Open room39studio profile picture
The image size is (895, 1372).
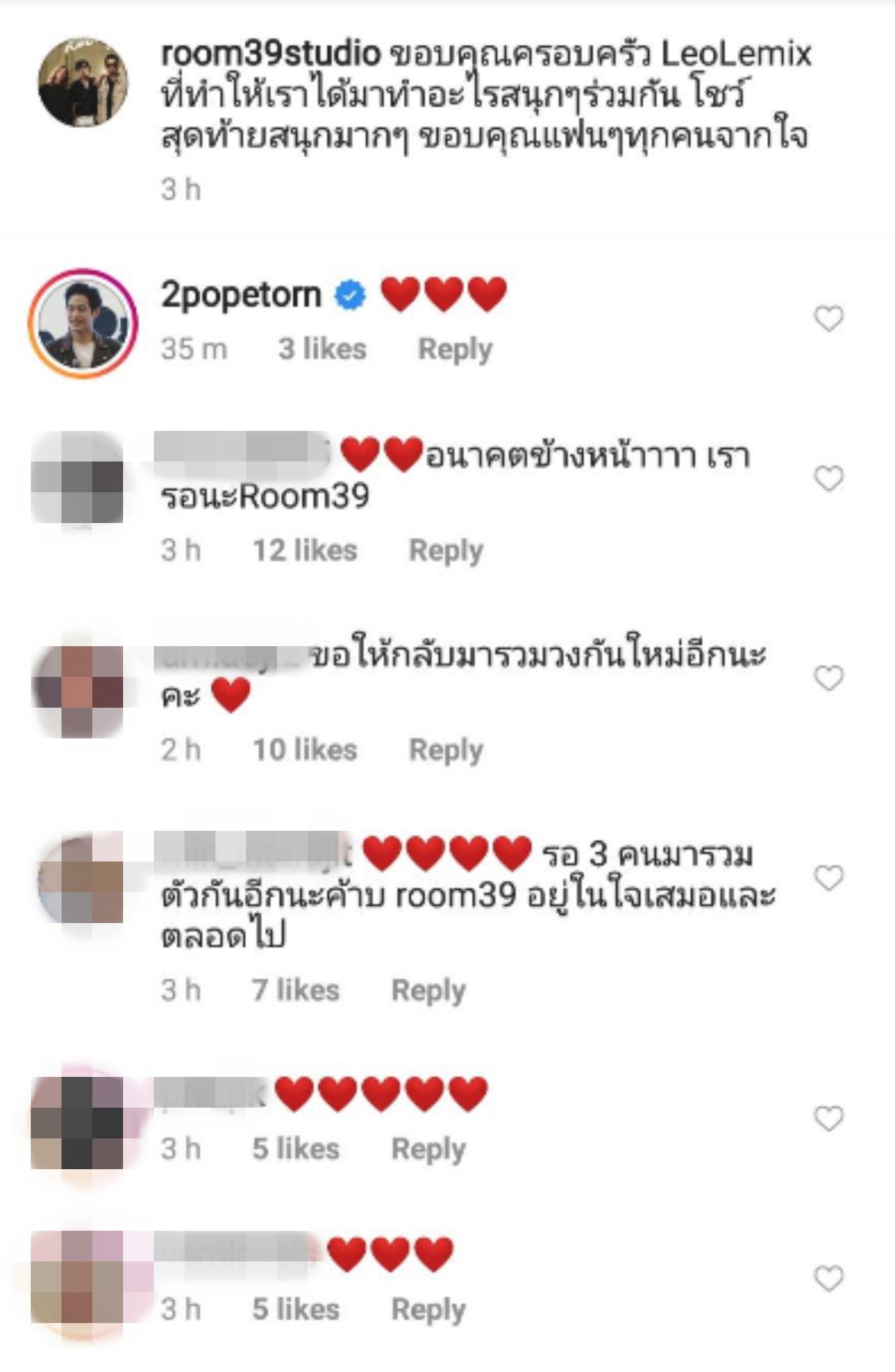pos(83,82)
